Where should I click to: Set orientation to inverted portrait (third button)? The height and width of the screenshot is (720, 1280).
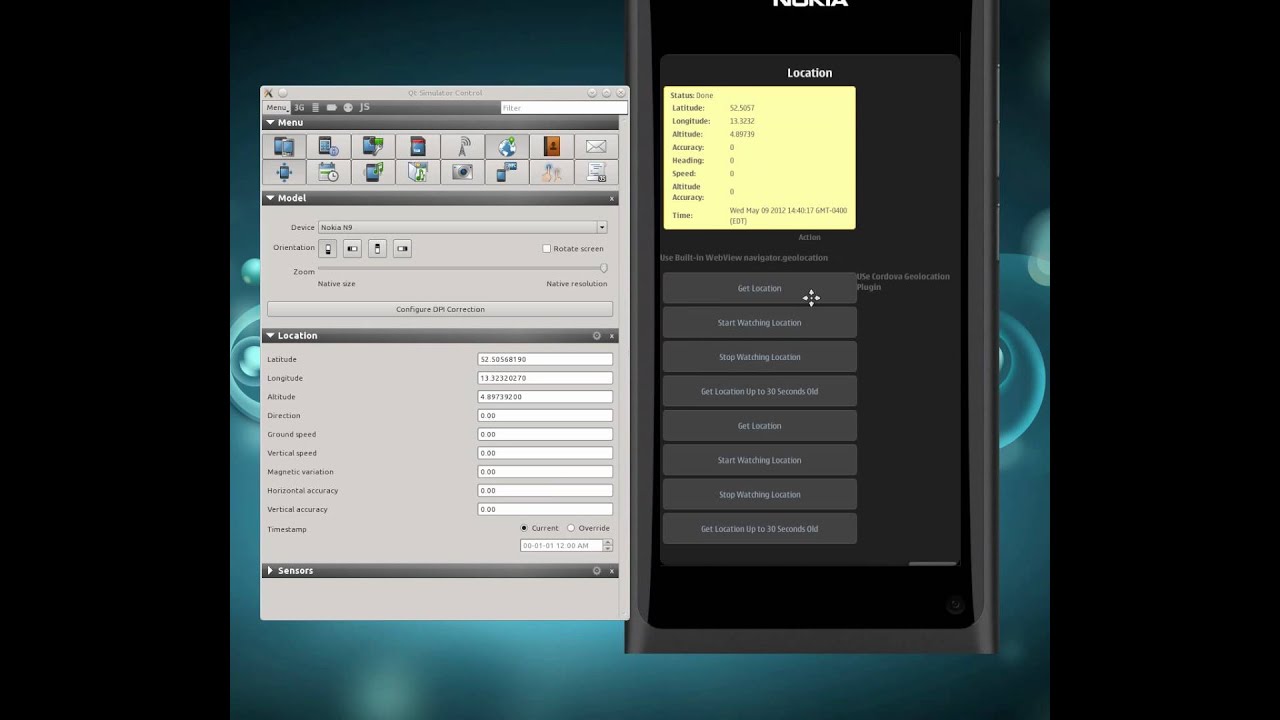(377, 248)
